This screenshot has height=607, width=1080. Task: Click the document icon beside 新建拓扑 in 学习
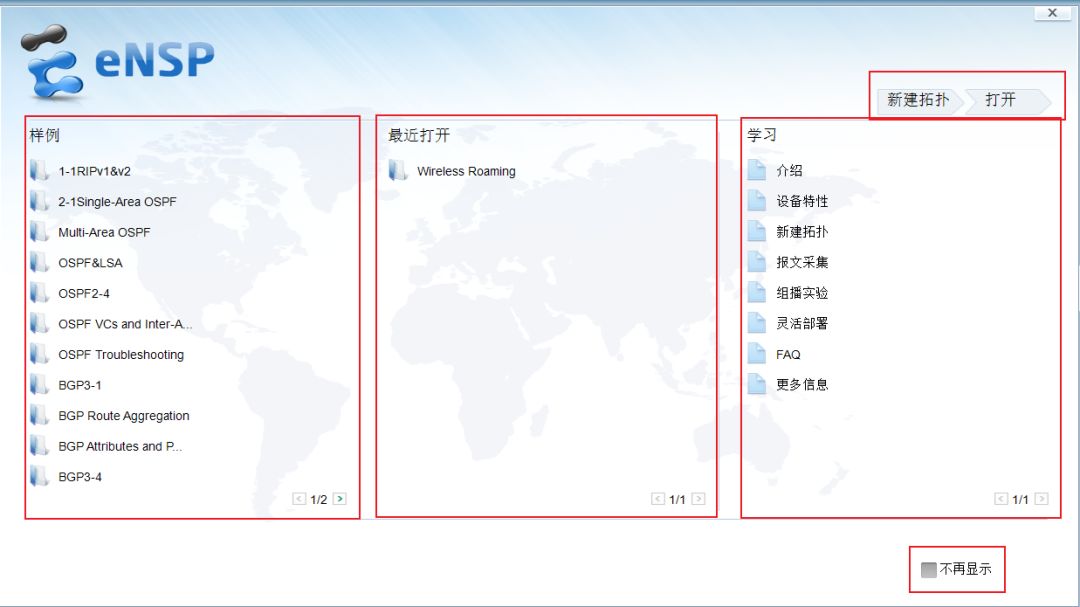pyautogui.click(x=757, y=231)
